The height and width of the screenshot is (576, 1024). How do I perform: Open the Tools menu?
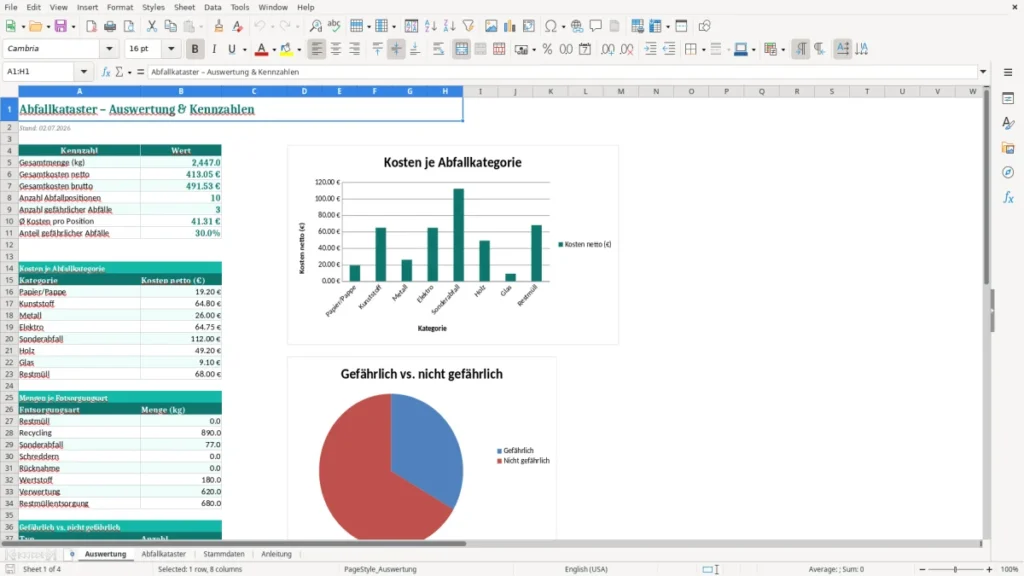(x=240, y=7)
